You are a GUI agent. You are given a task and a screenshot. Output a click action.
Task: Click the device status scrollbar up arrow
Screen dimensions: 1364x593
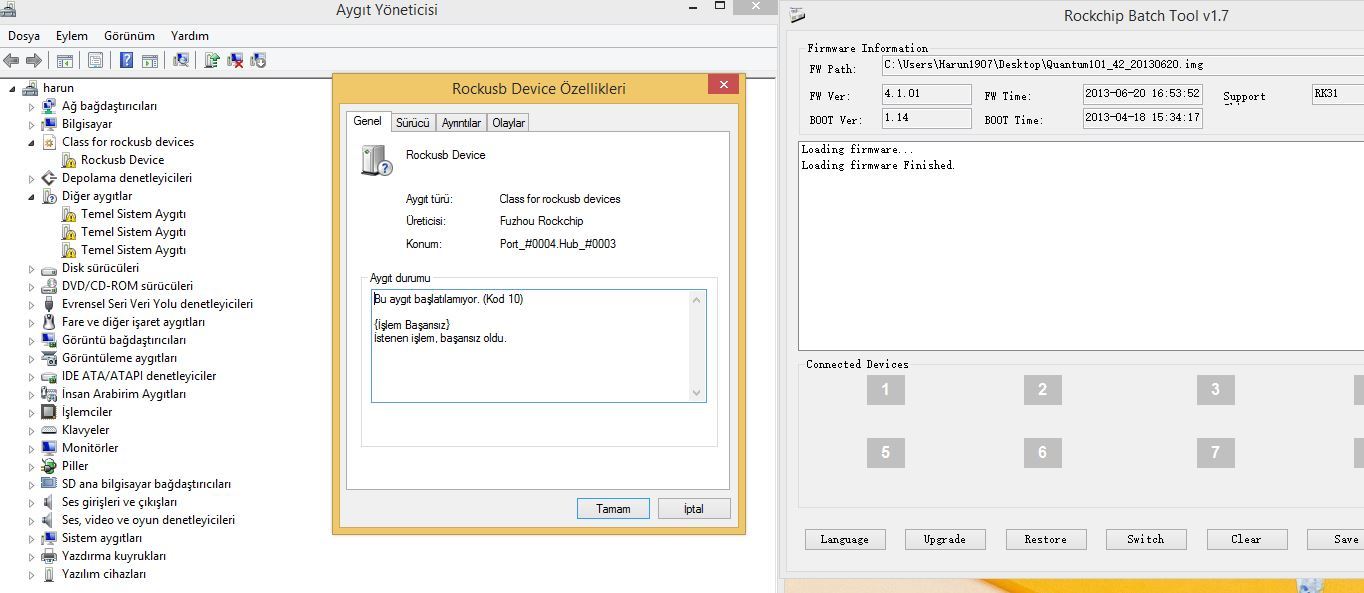click(697, 299)
